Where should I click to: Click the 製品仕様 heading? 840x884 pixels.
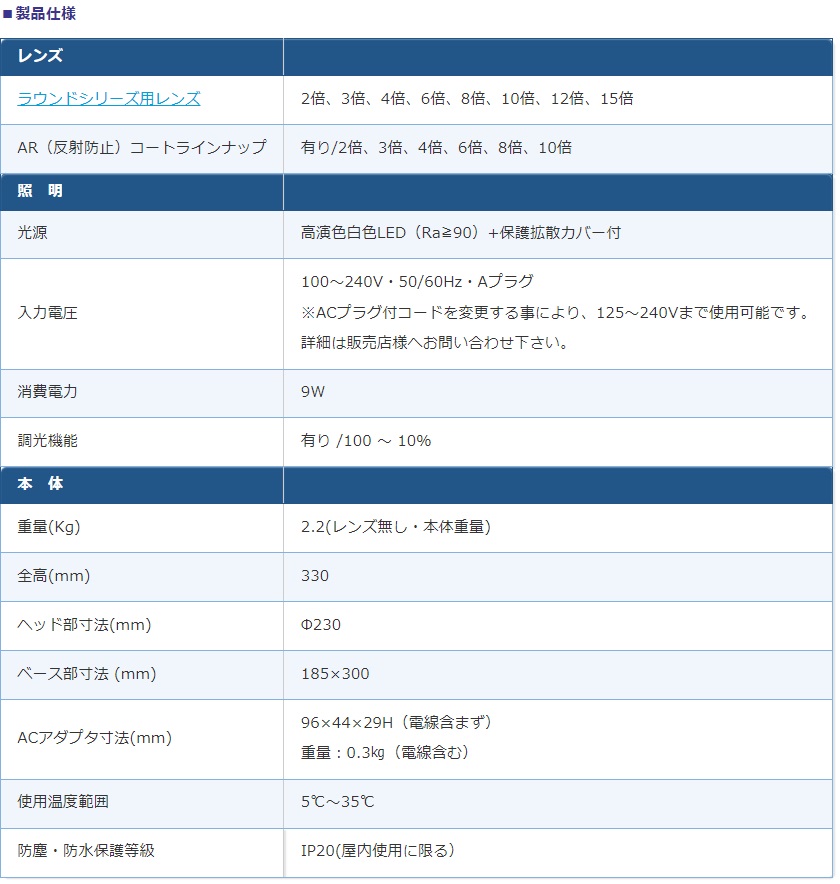tap(46, 14)
